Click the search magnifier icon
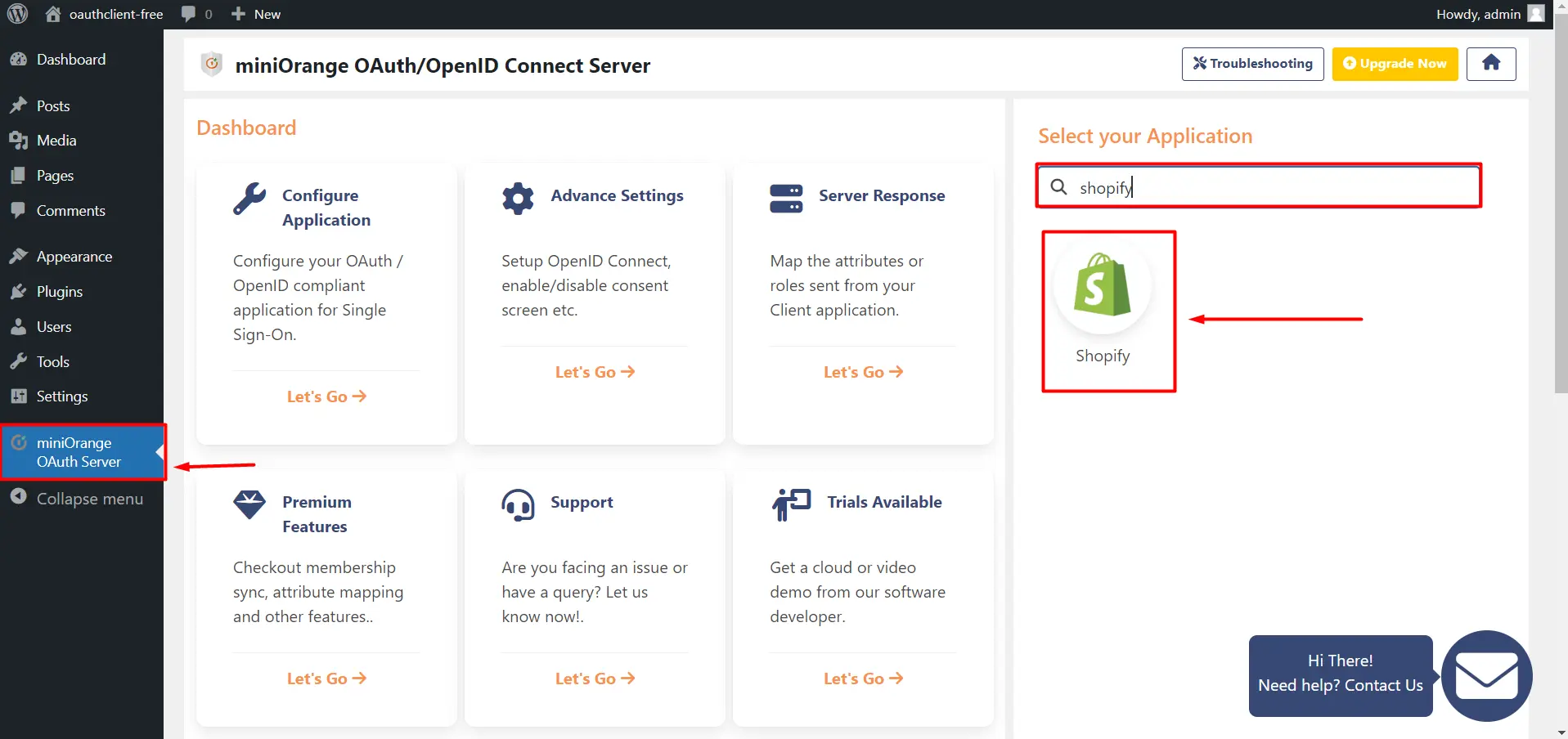The height and width of the screenshot is (739, 1568). click(x=1058, y=187)
